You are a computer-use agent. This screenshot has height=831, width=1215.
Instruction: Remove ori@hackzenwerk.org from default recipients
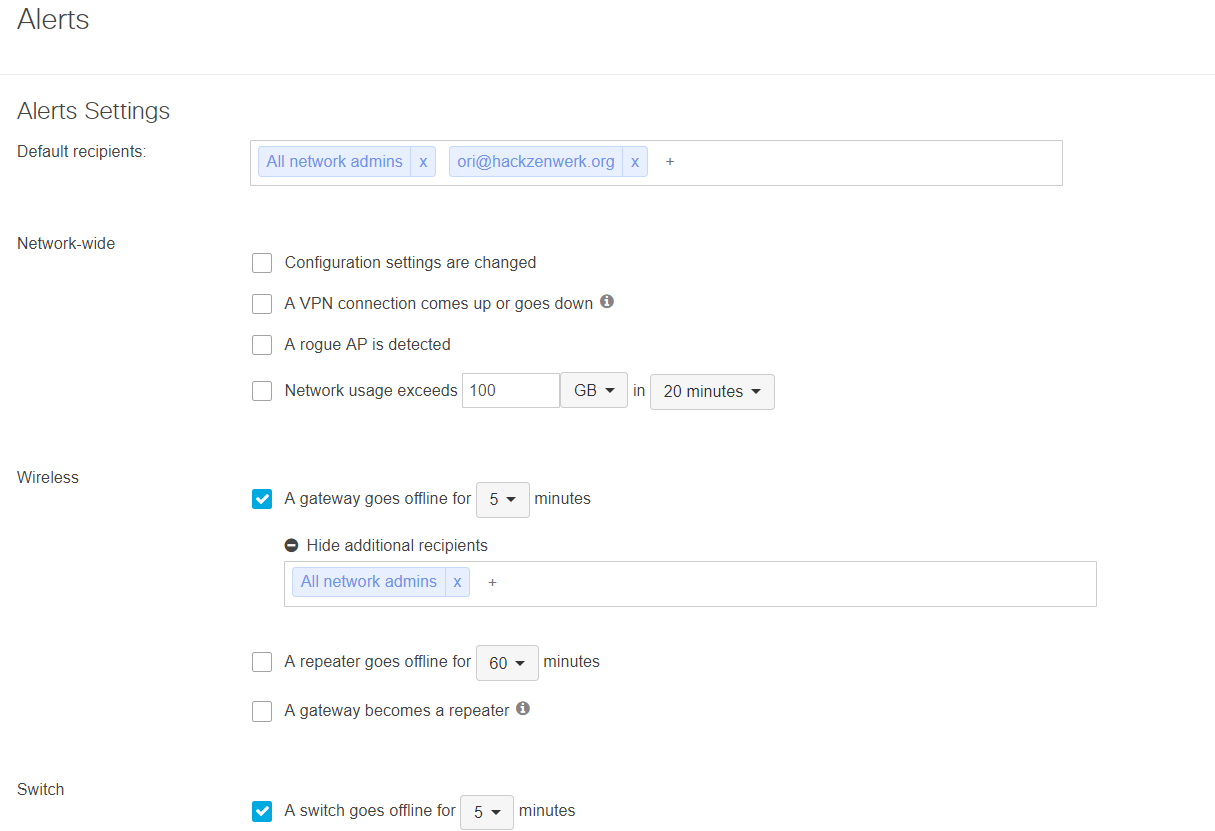coord(634,162)
